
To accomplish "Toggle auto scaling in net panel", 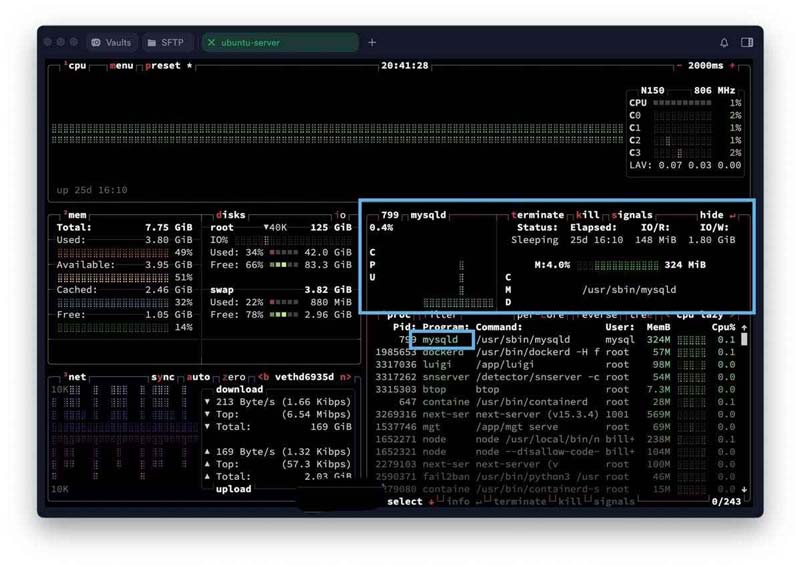I will coord(198,378).
